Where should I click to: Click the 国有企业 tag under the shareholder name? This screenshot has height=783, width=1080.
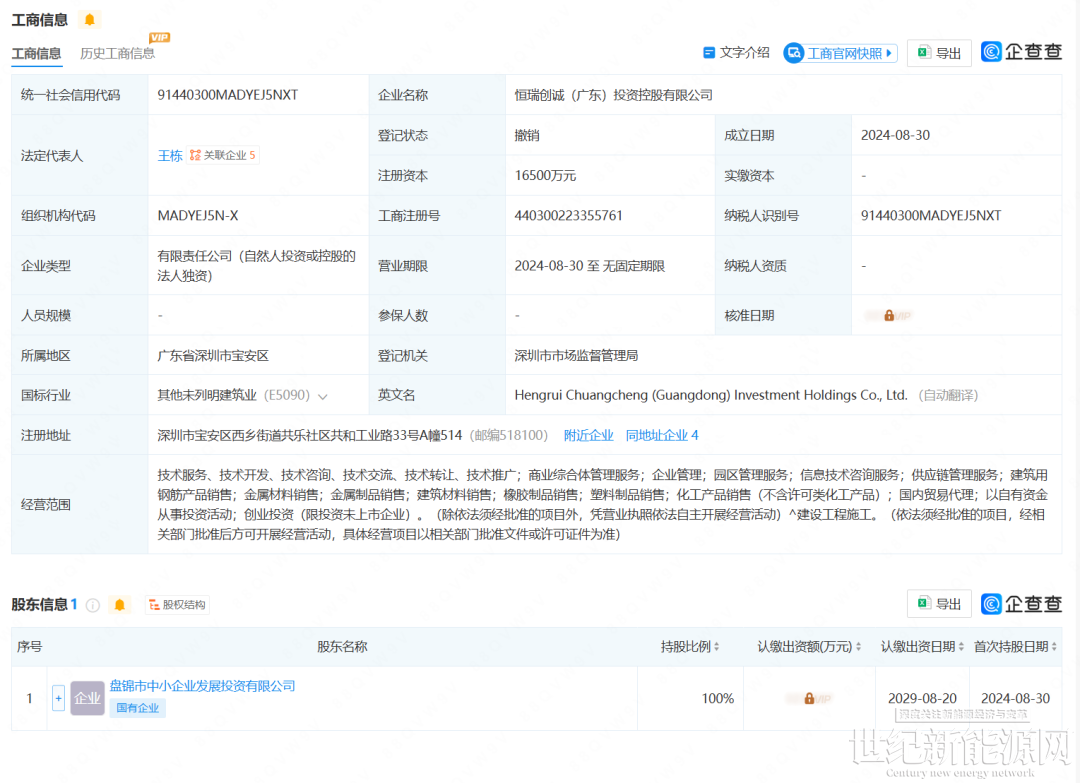tap(138, 708)
